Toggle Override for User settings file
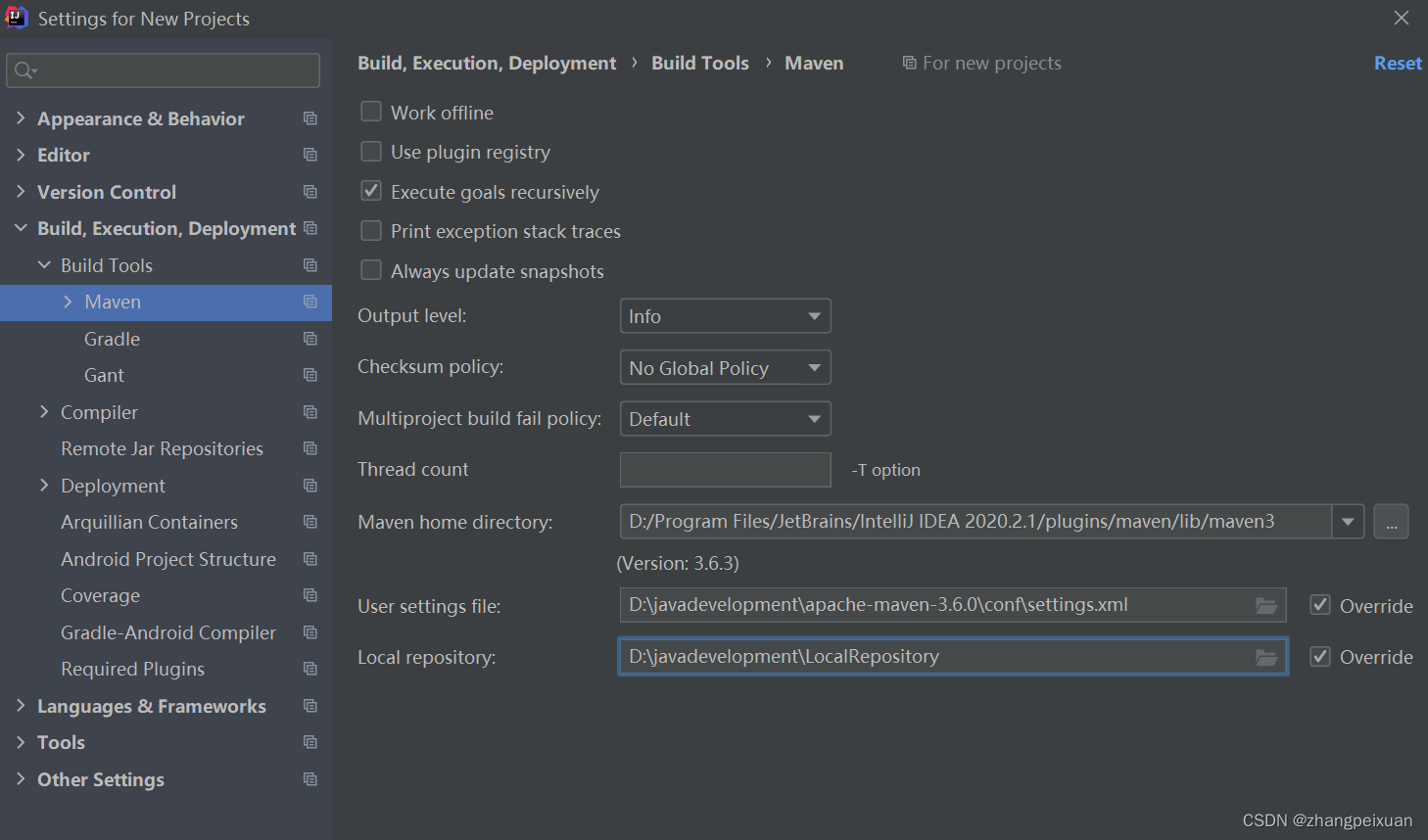This screenshot has width=1428, height=840. coord(1320,605)
